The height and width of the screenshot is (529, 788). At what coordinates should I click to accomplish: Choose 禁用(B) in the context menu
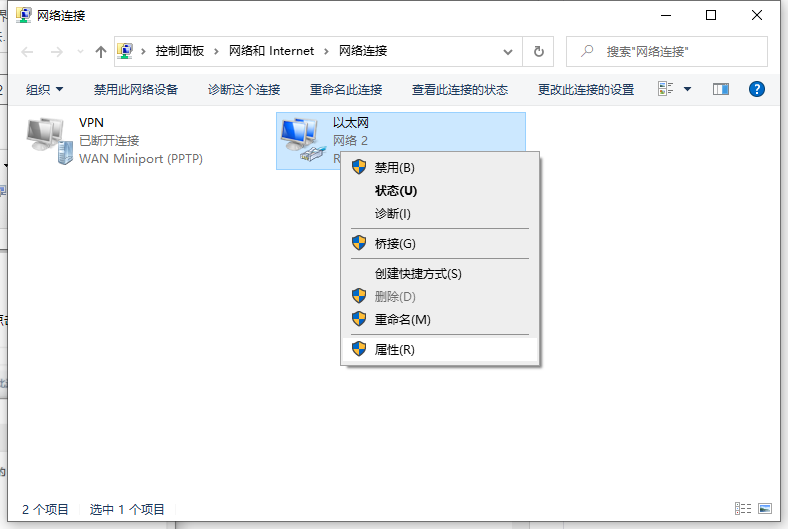394,167
